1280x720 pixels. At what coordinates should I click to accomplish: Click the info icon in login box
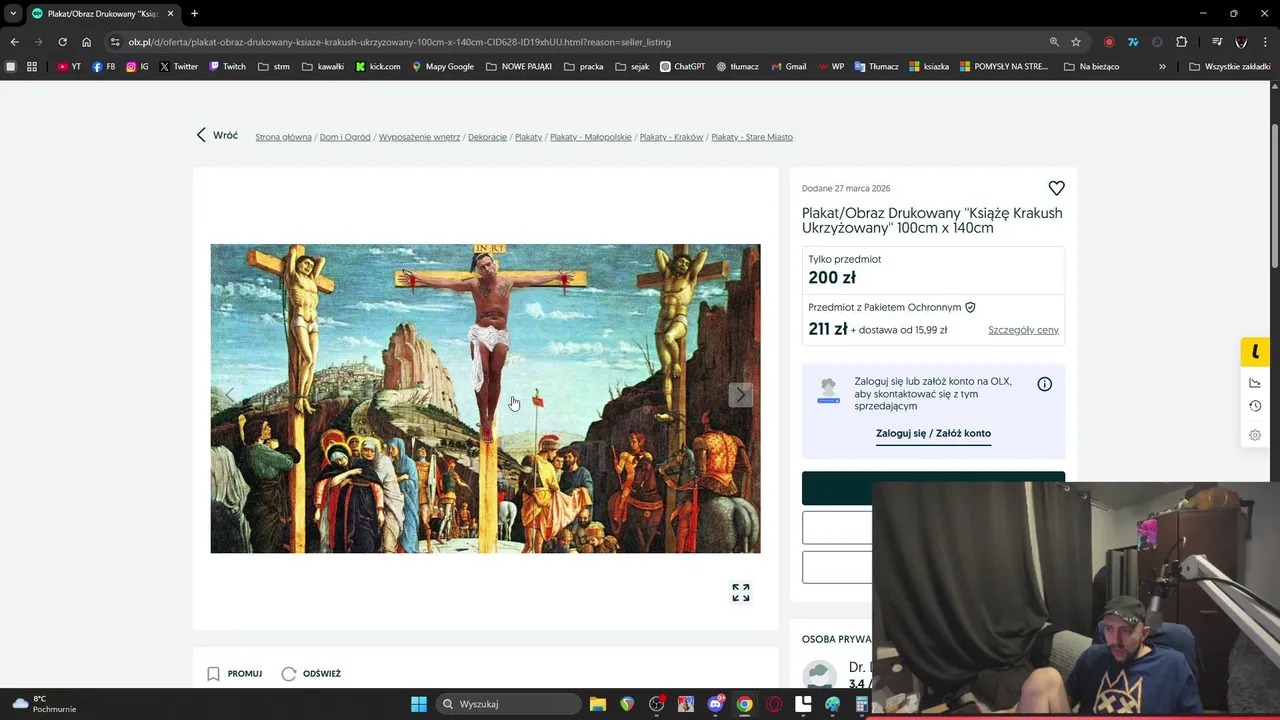coord(1044,384)
